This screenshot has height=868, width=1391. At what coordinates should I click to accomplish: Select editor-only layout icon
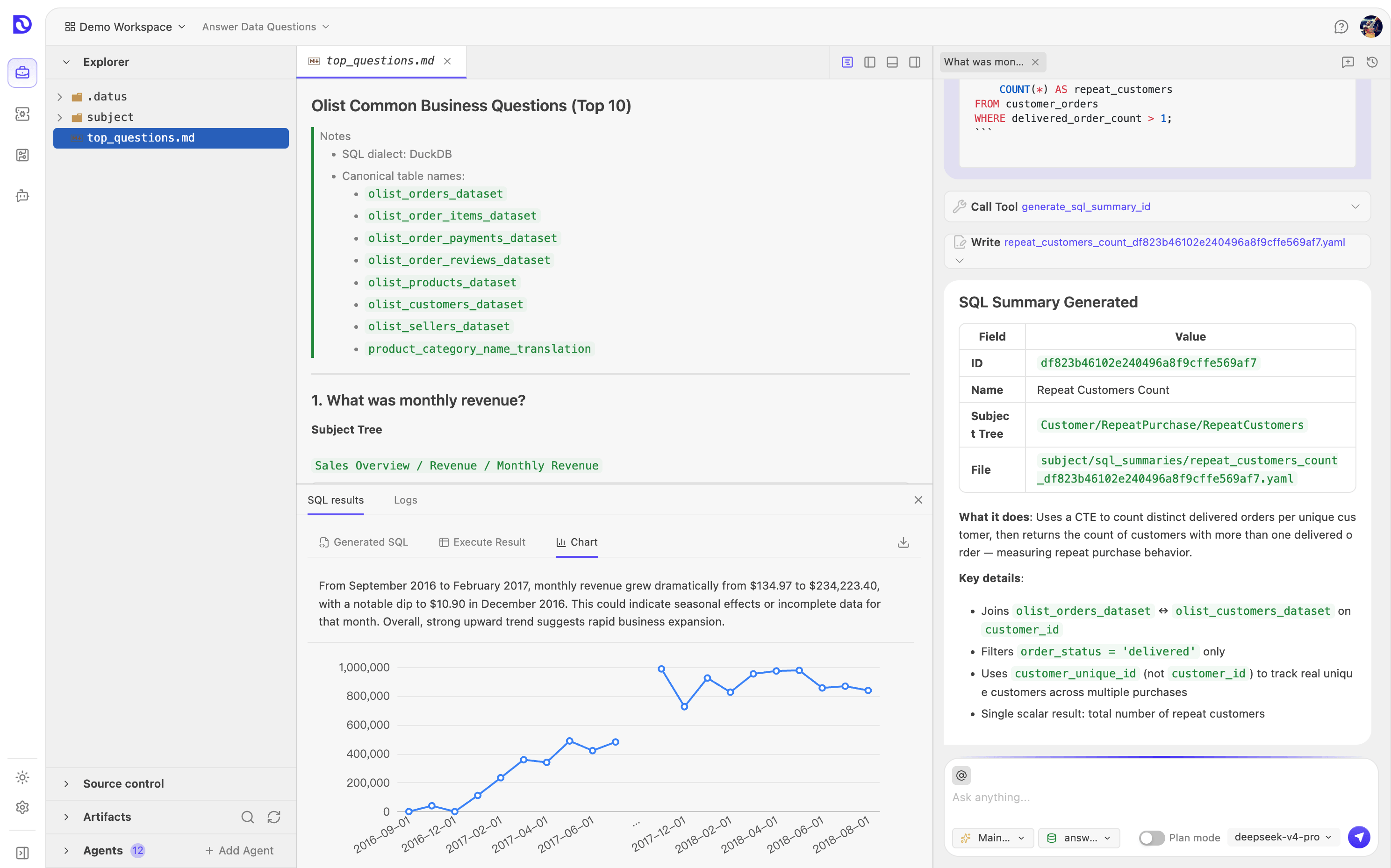tap(847, 62)
